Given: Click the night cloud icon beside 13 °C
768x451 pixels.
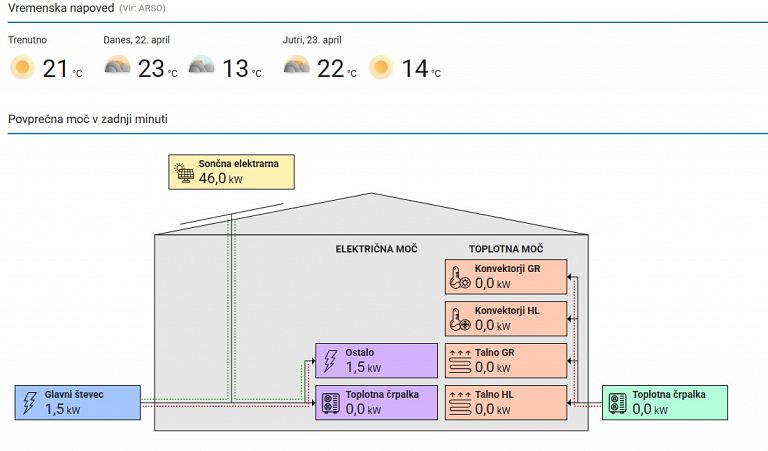Looking at the screenshot, I should point(201,68).
